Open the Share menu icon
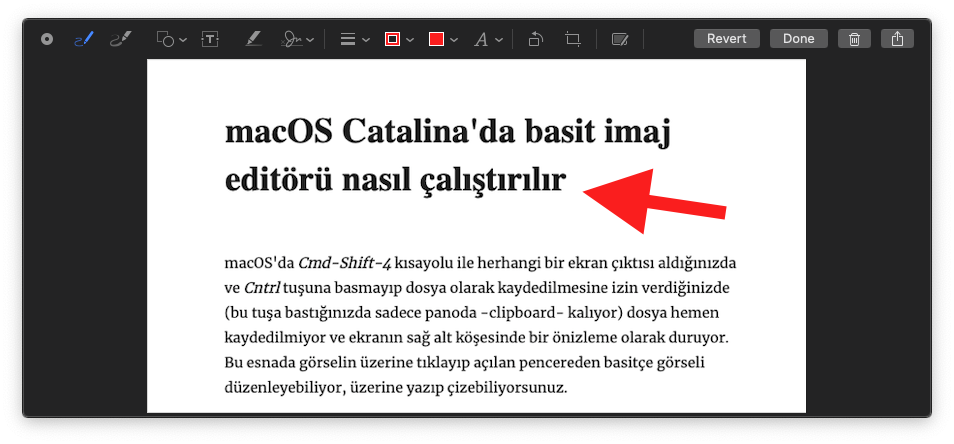This screenshot has width=954, height=444. 897,39
